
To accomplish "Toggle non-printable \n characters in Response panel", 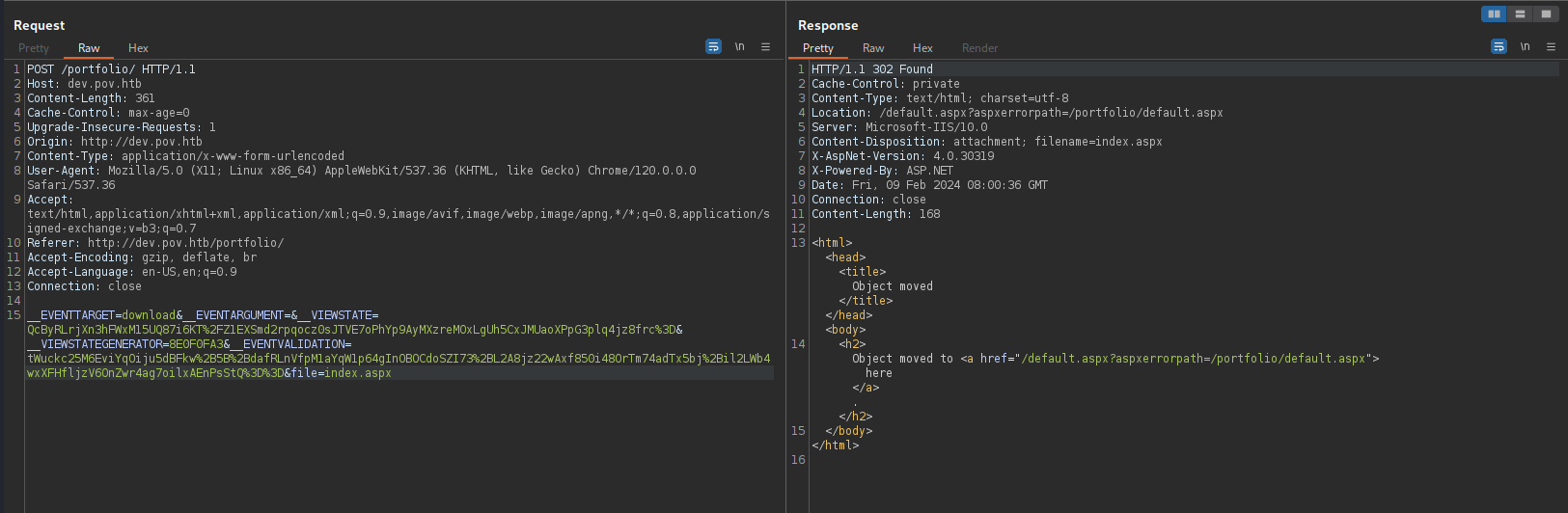I will point(1526,46).
